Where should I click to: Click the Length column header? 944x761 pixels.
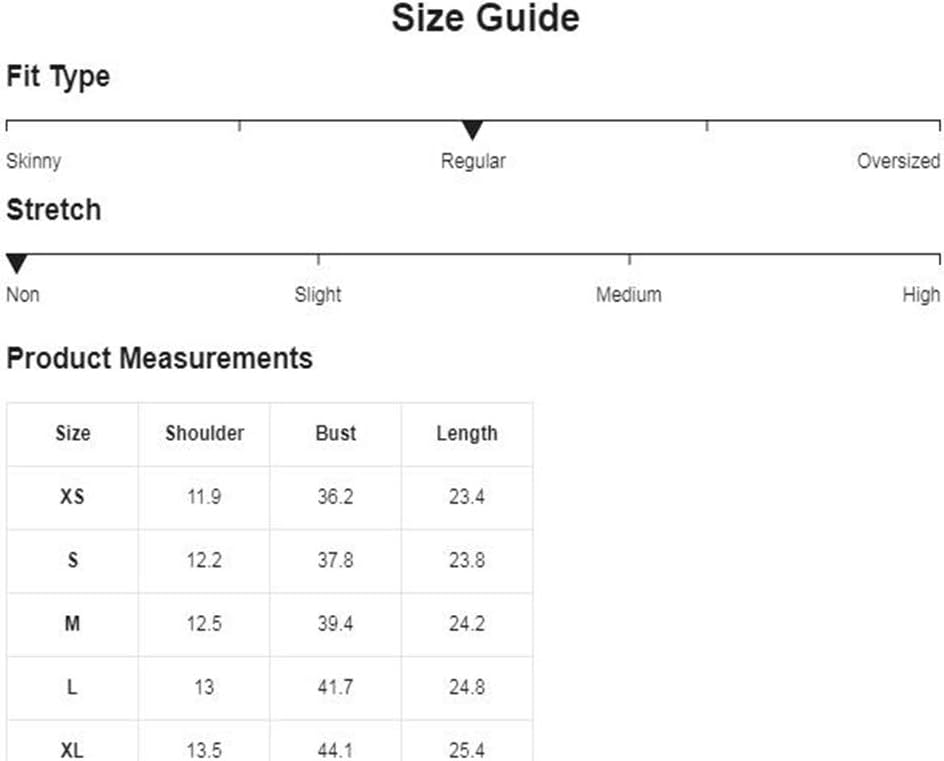coord(467,433)
